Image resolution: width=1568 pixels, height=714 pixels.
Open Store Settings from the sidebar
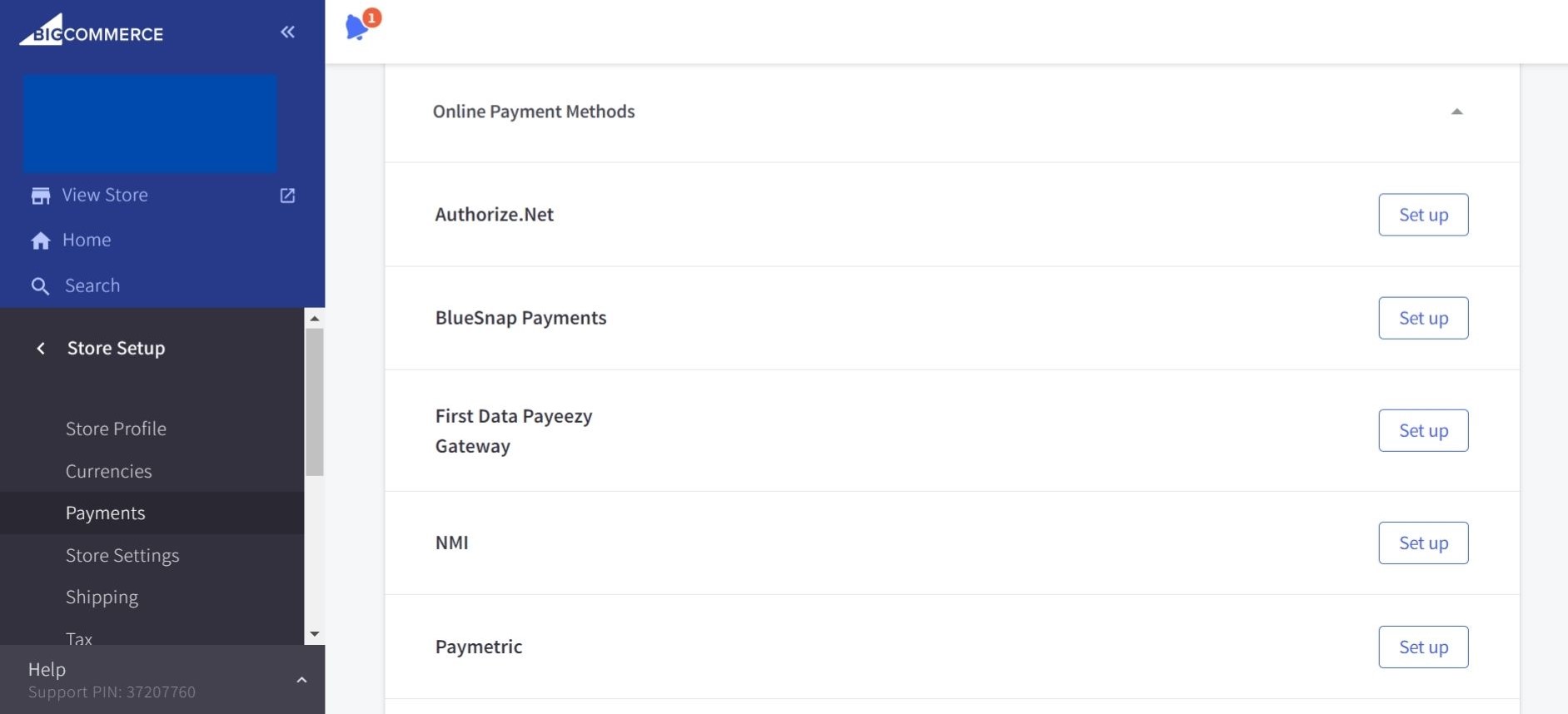click(x=122, y=555)
